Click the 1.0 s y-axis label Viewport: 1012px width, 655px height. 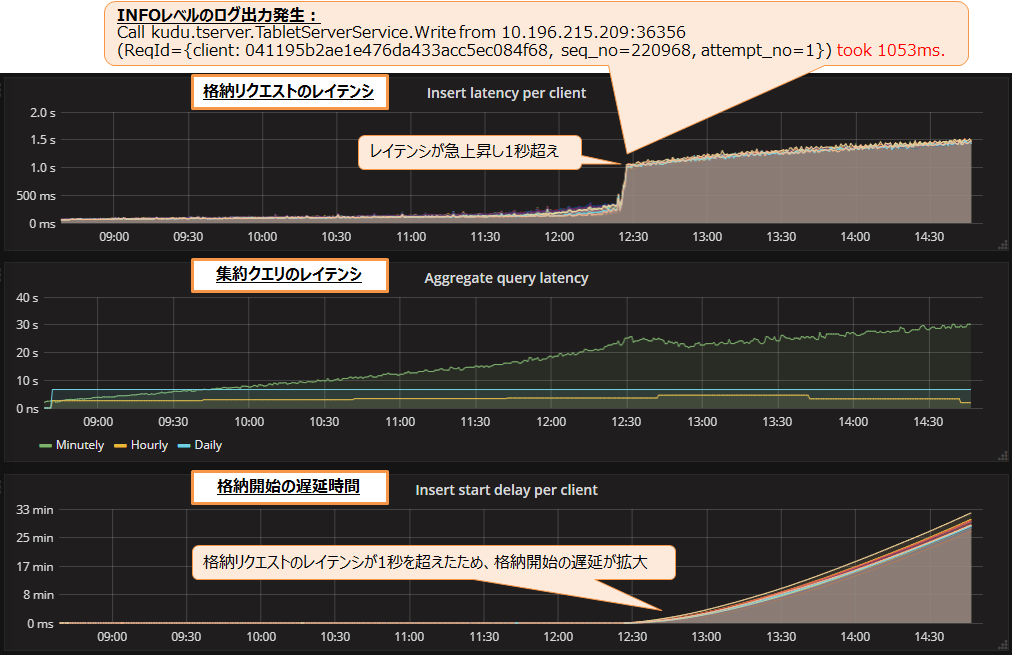pyautogui.click(x=43, y=168)
